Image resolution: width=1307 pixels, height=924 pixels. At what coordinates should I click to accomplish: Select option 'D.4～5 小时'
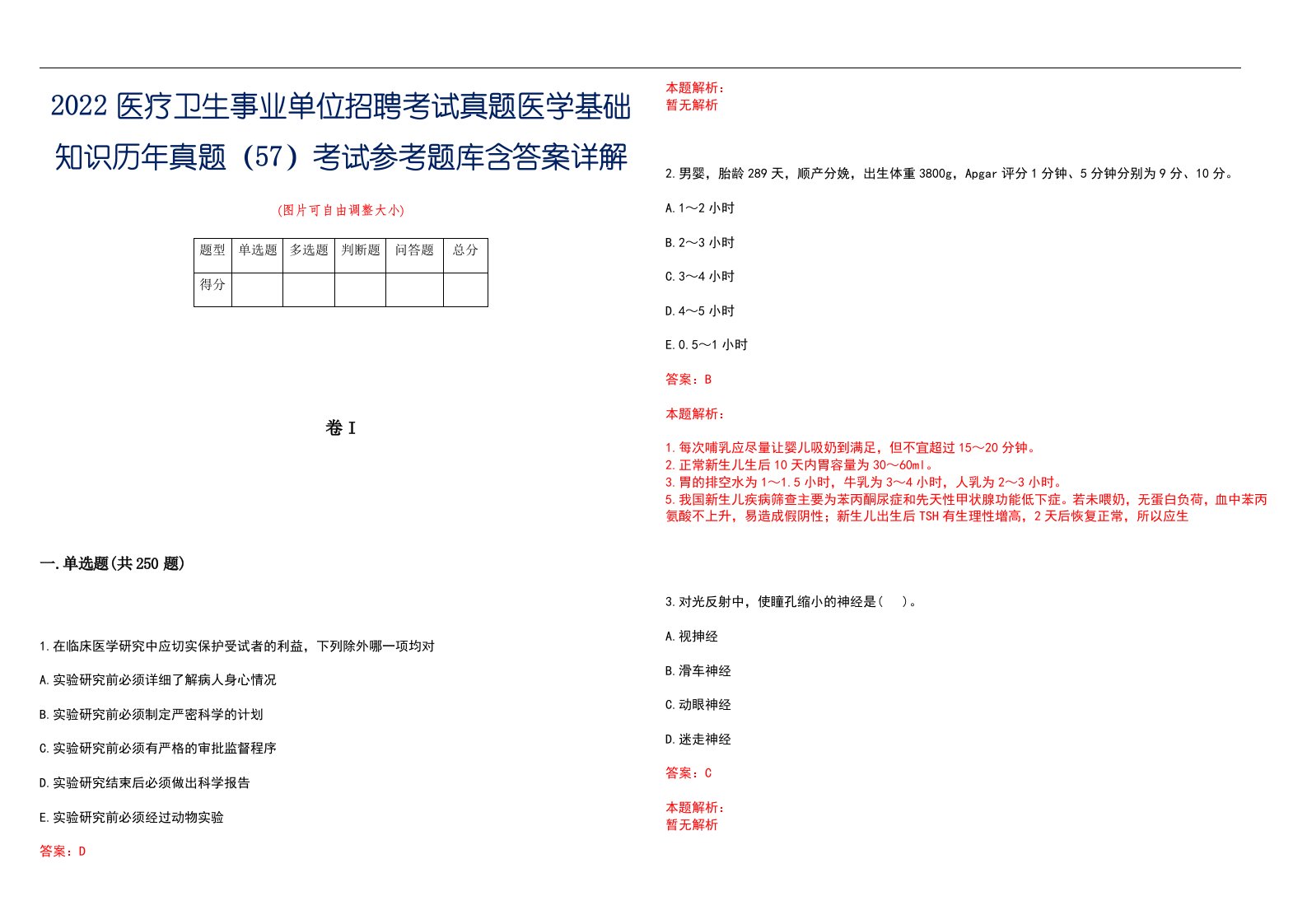pos(700,311)
